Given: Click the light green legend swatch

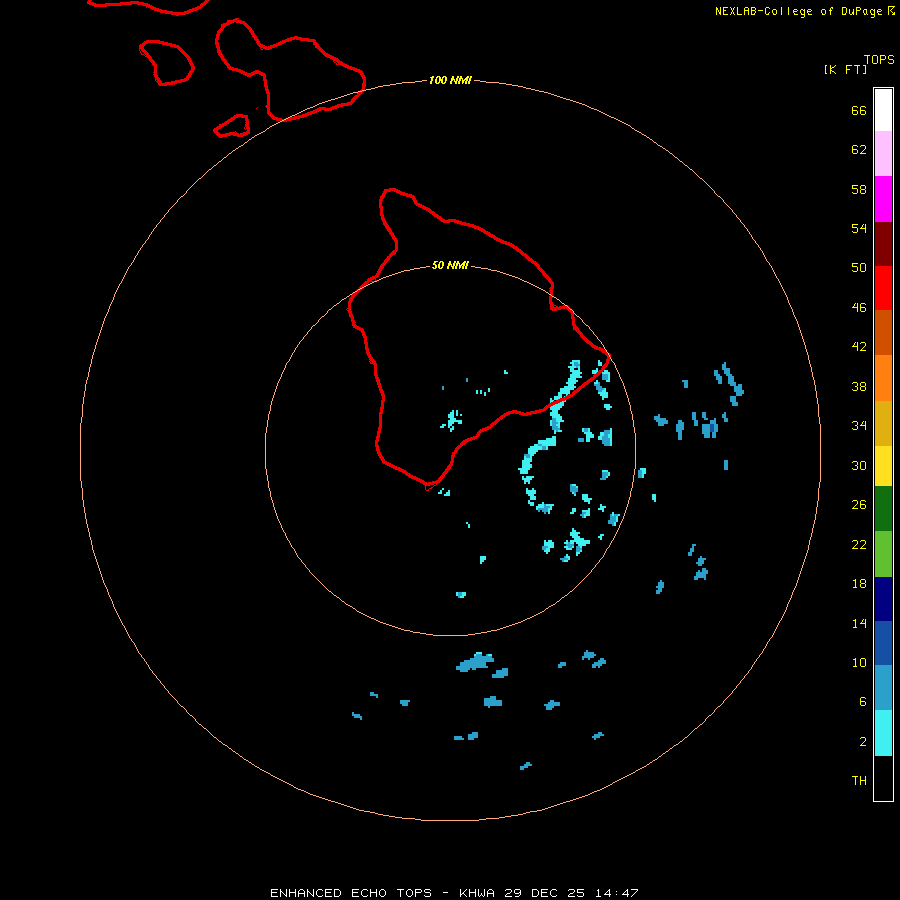Looking at the screenshot, I should [x=883, y=554].
